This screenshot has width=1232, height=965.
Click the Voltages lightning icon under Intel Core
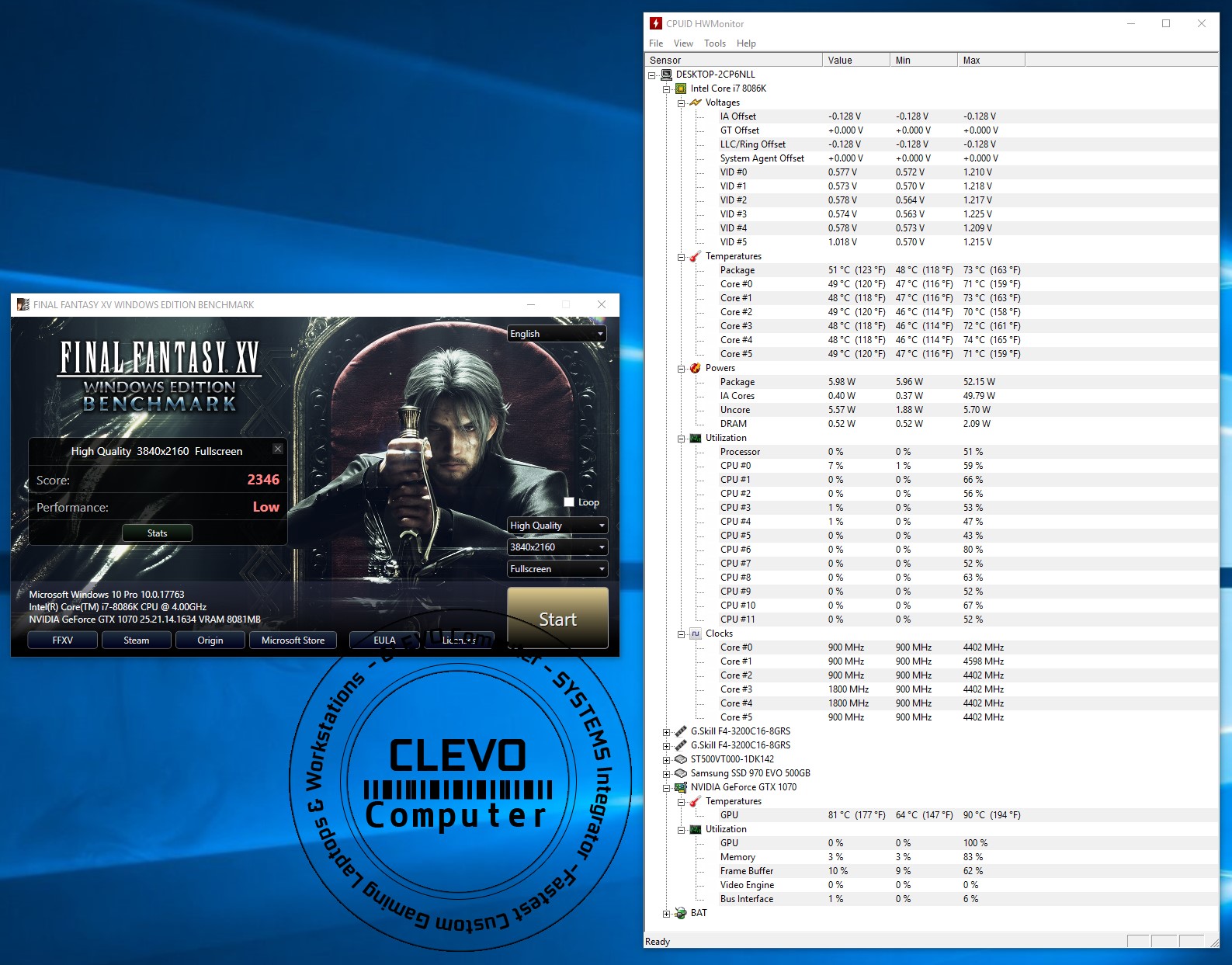pyautogui.click(x=696, y=102)
